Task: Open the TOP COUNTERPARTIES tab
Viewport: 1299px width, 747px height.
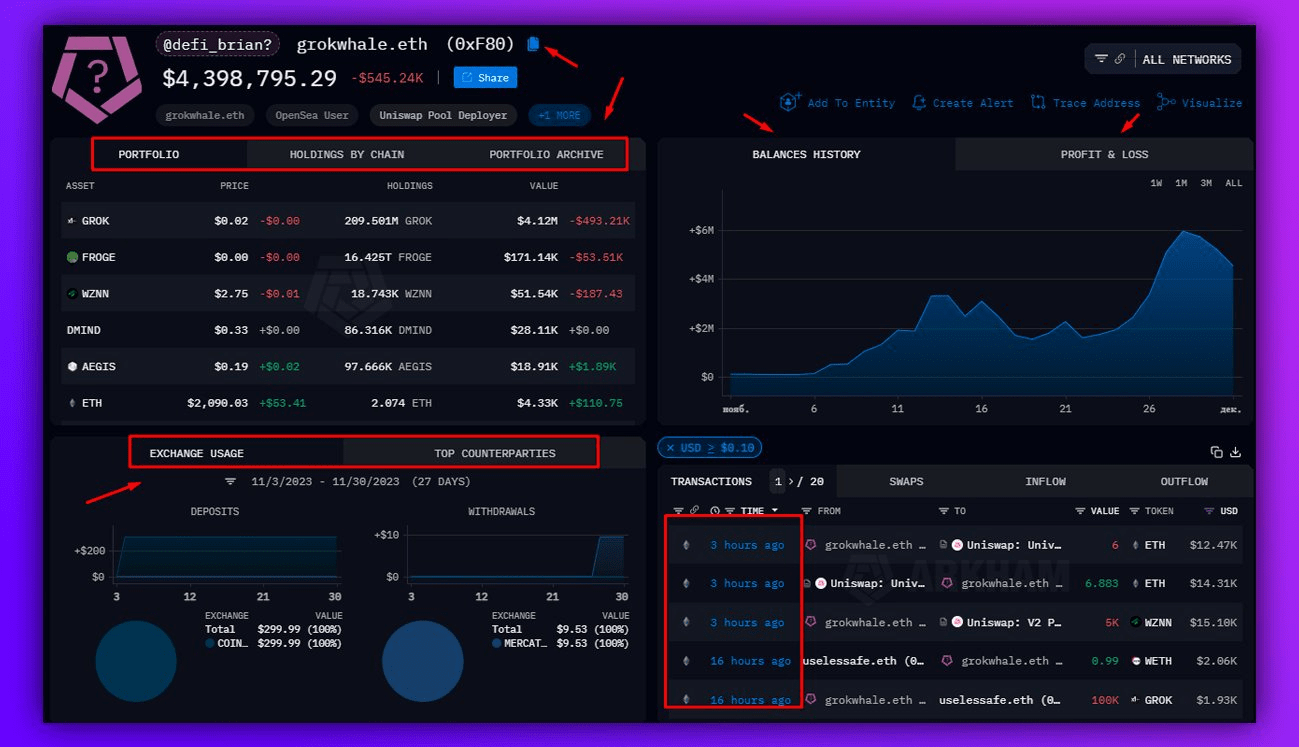Action: point(494,453)
